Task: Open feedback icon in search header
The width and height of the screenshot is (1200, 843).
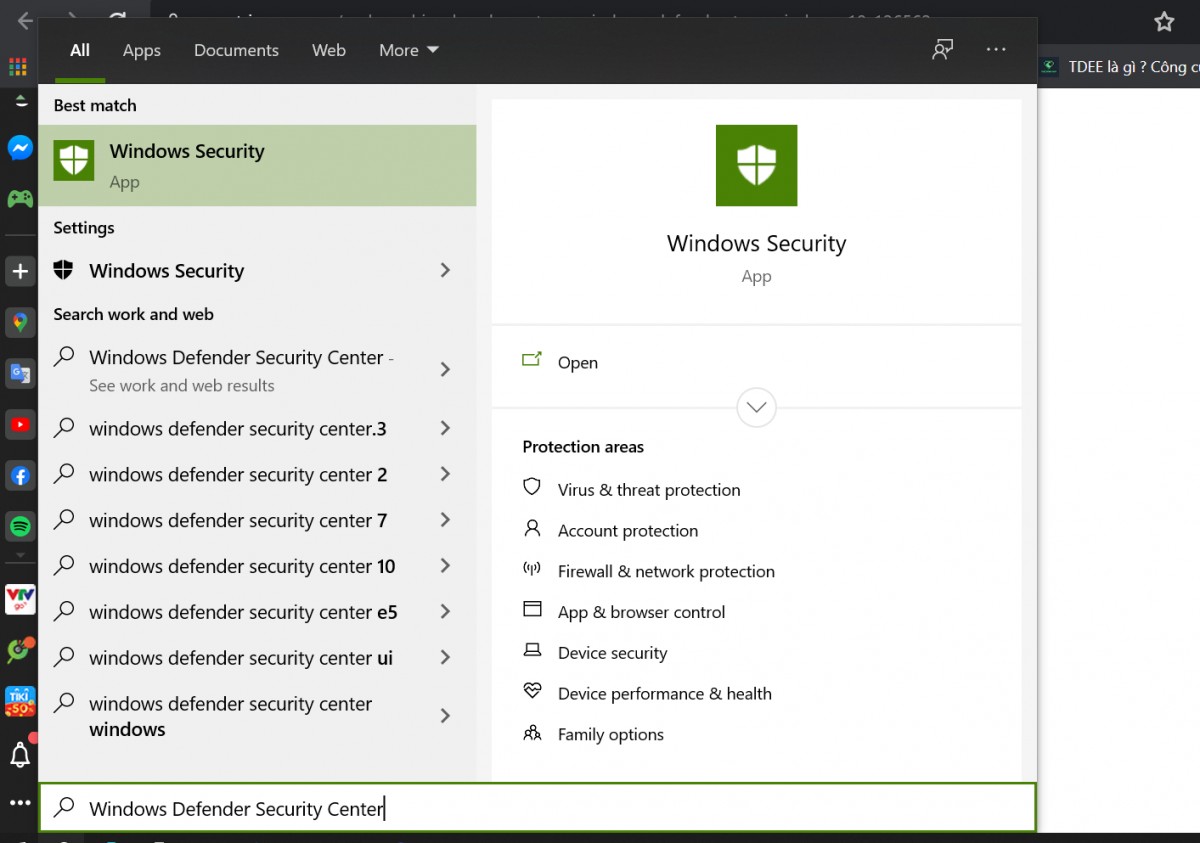Action: tap(942, 50)
